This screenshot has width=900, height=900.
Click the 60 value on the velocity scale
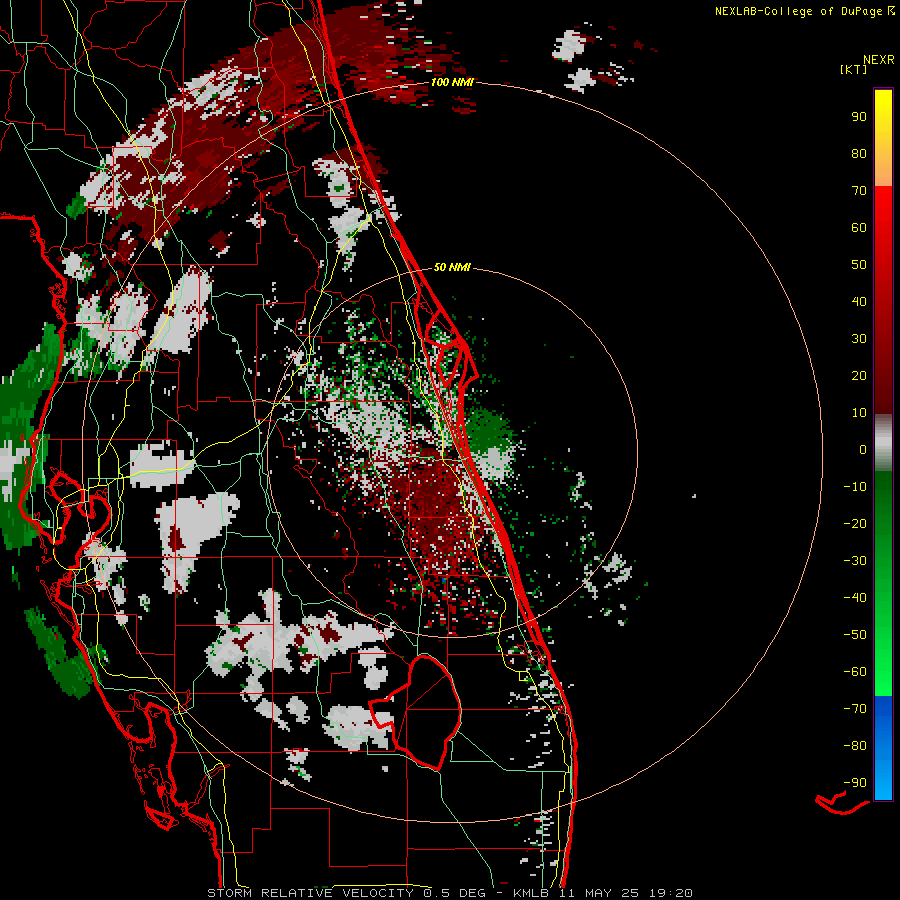tap(859, 227)
